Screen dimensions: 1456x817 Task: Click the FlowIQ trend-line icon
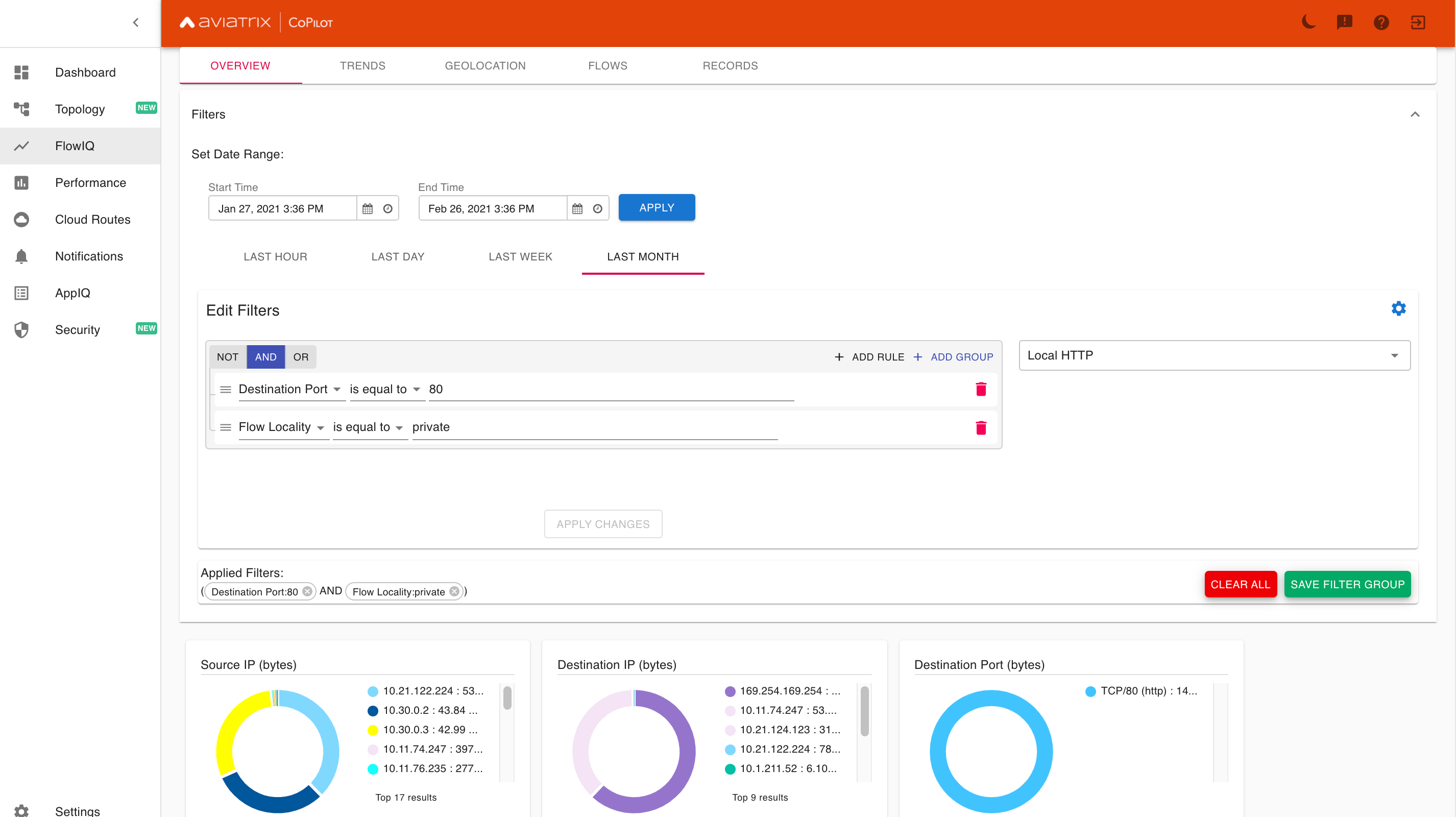pyautogui.click(x=21, y=146)
